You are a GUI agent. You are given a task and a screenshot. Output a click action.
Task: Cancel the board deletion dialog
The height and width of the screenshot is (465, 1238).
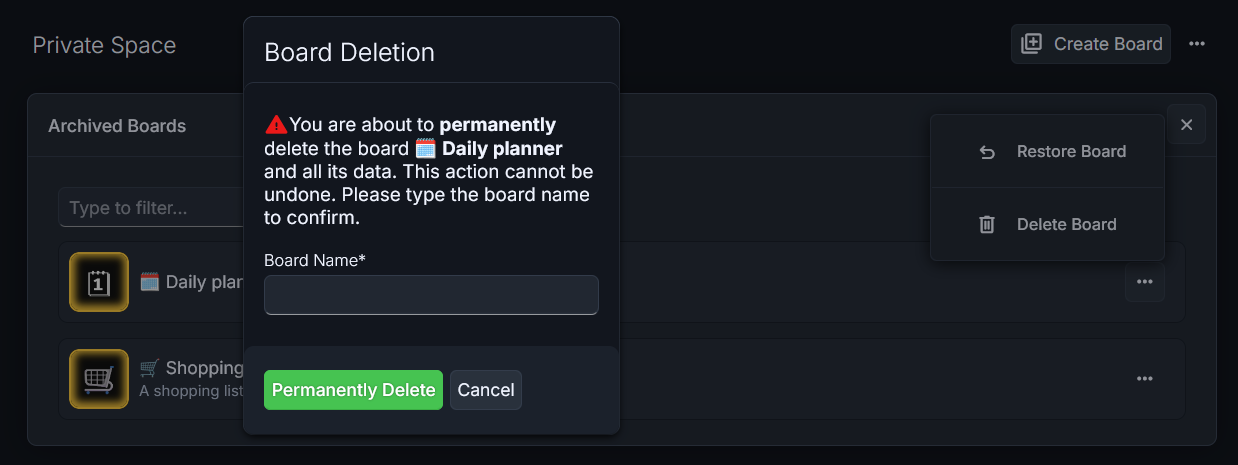coord(486,390)
